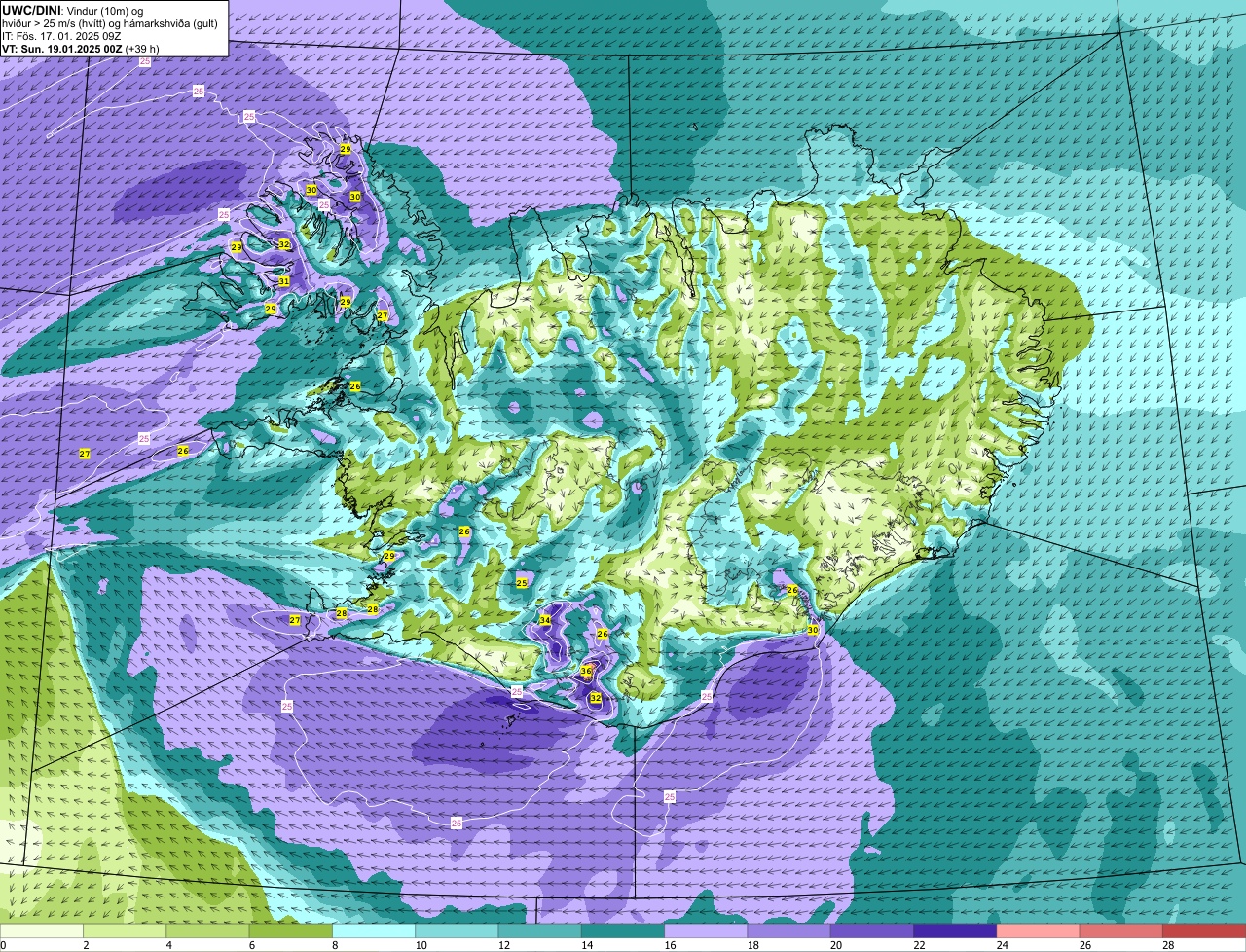Image resolution: width=1246 pixels, height=952 pixels.
Task: Click the "4" tick value on color scale
Action: [168, 945]
